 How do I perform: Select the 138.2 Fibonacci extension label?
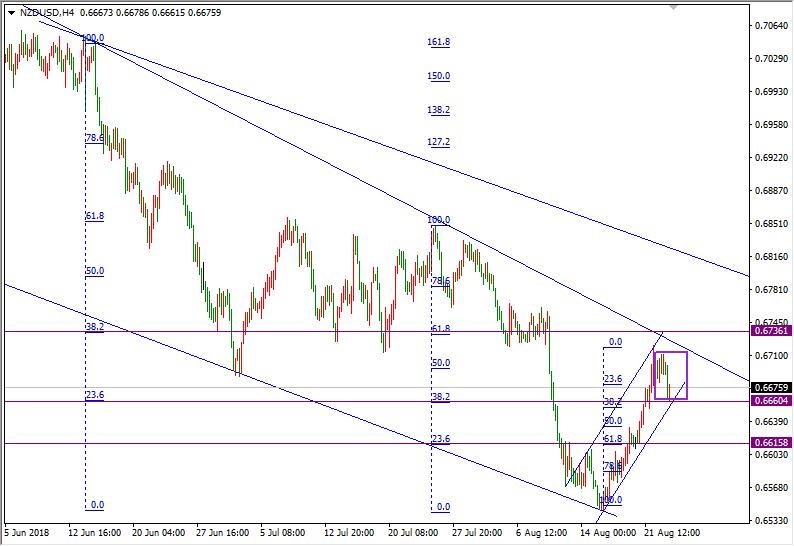438,110
